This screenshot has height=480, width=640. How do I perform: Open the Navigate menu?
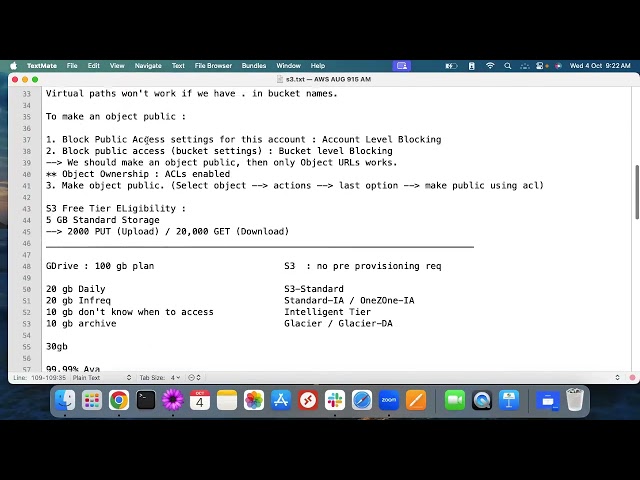click(148, 66)
